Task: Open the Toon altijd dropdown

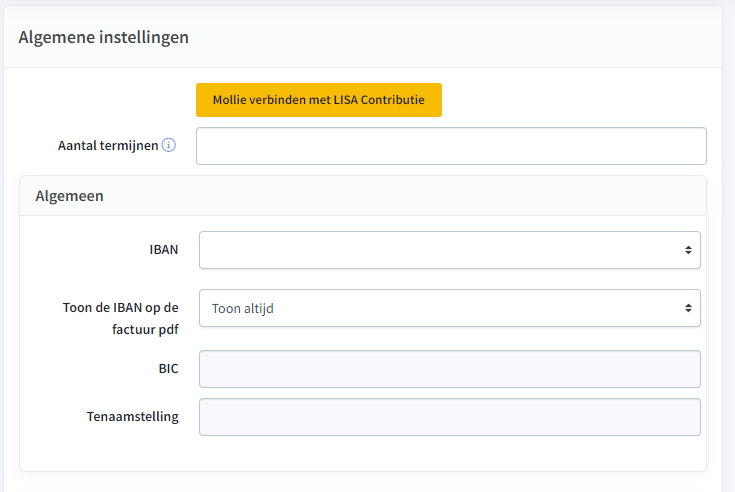Action: (x=450, y=308)
